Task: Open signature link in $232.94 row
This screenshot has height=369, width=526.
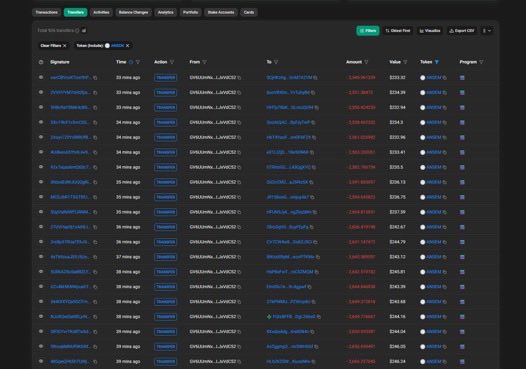Action: tap(70, 108)
